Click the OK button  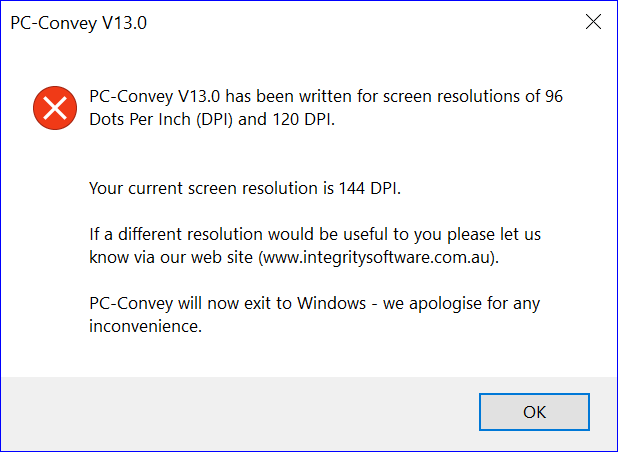(534, 412)
